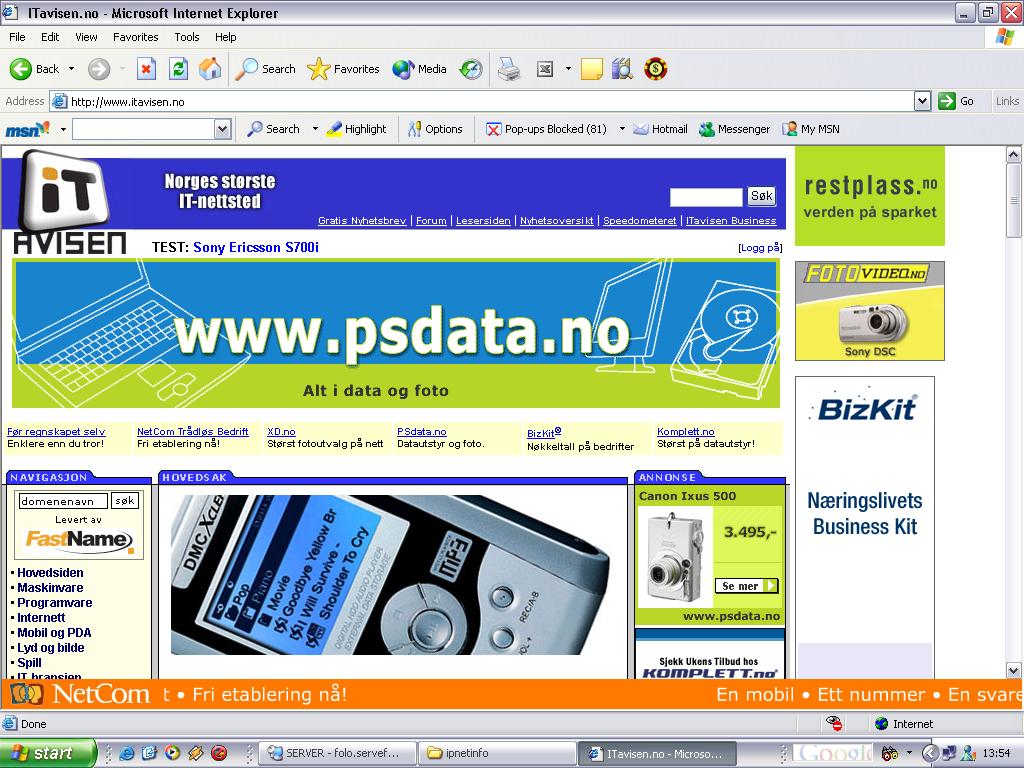
Task: Open History clock icon
Action: pyautogui.click(x=471, y=69)
